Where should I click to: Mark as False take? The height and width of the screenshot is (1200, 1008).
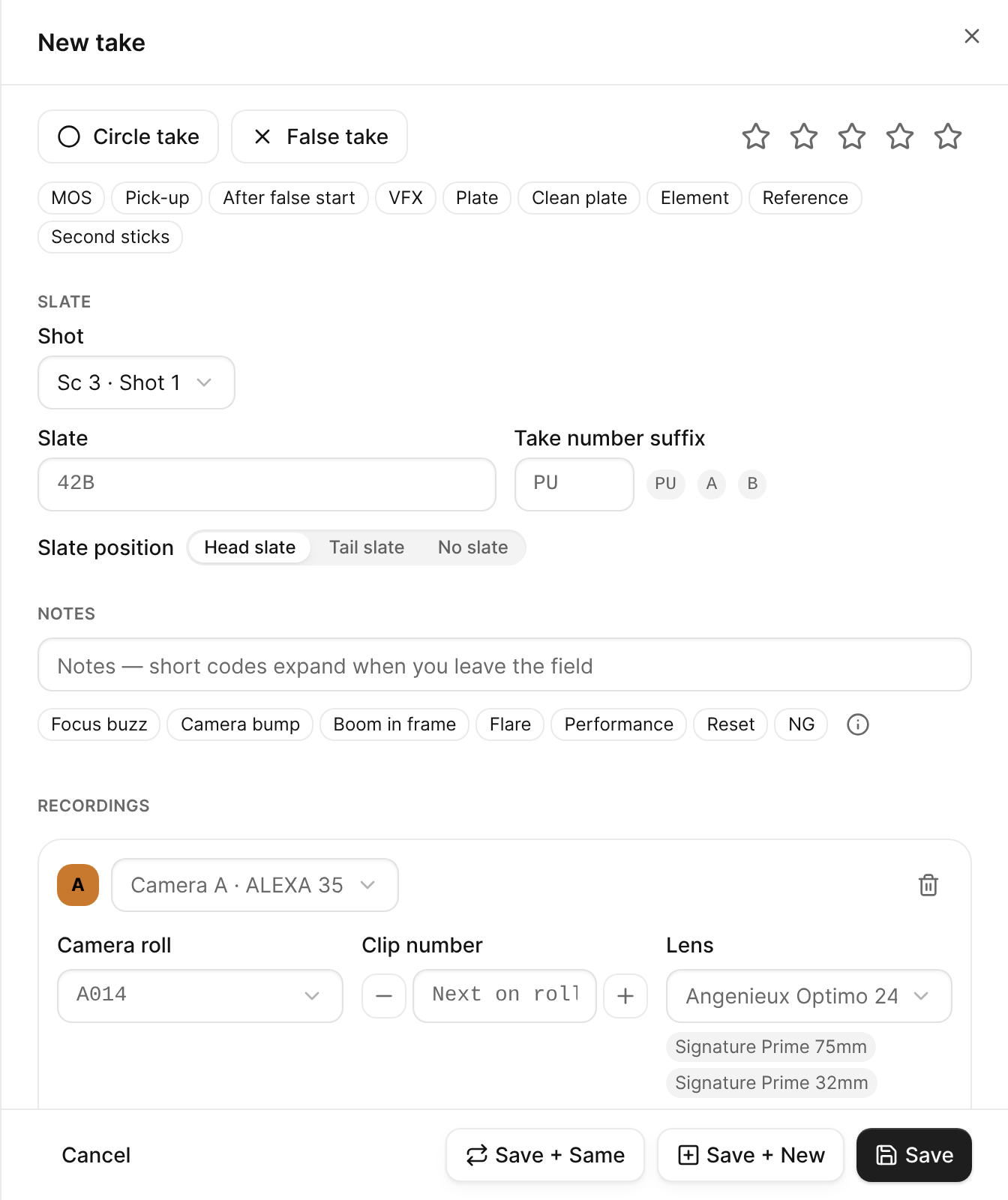point(319,136)
